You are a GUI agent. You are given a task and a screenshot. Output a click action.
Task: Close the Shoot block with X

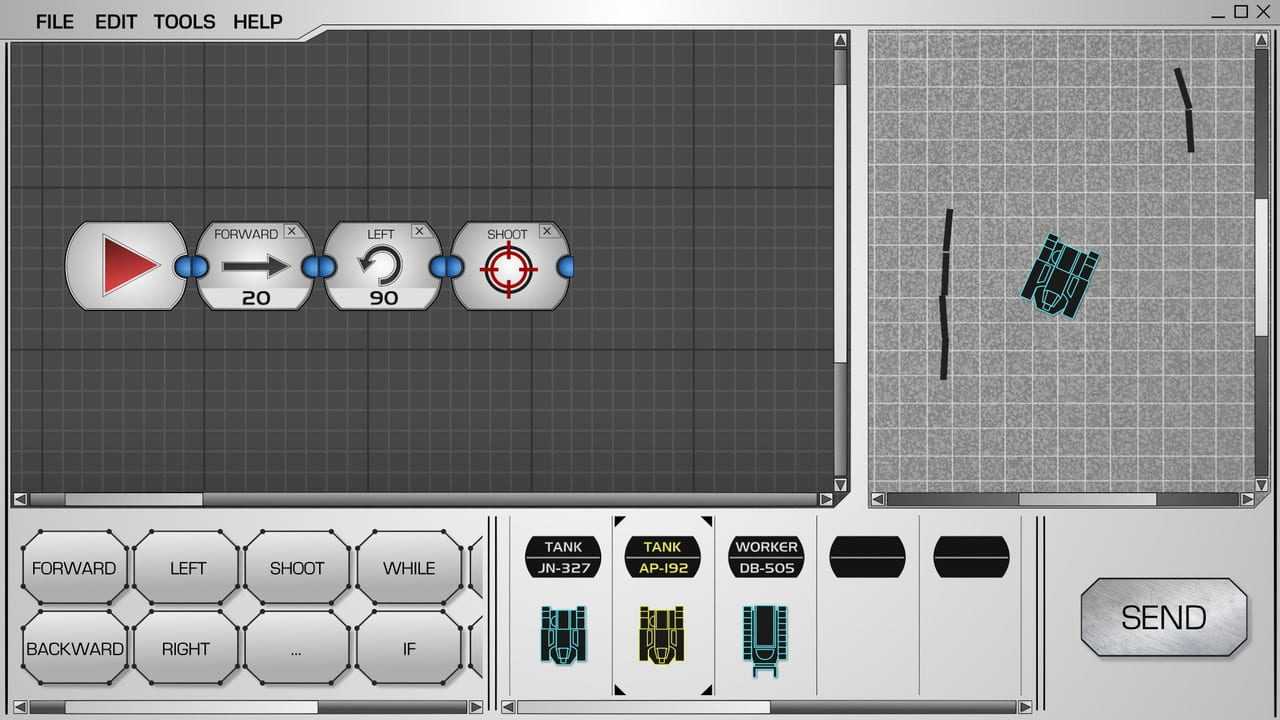[547, 231]
